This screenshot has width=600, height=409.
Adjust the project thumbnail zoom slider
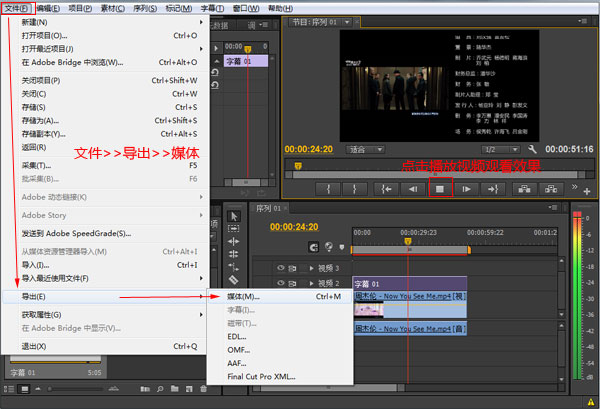click(50, 389)
